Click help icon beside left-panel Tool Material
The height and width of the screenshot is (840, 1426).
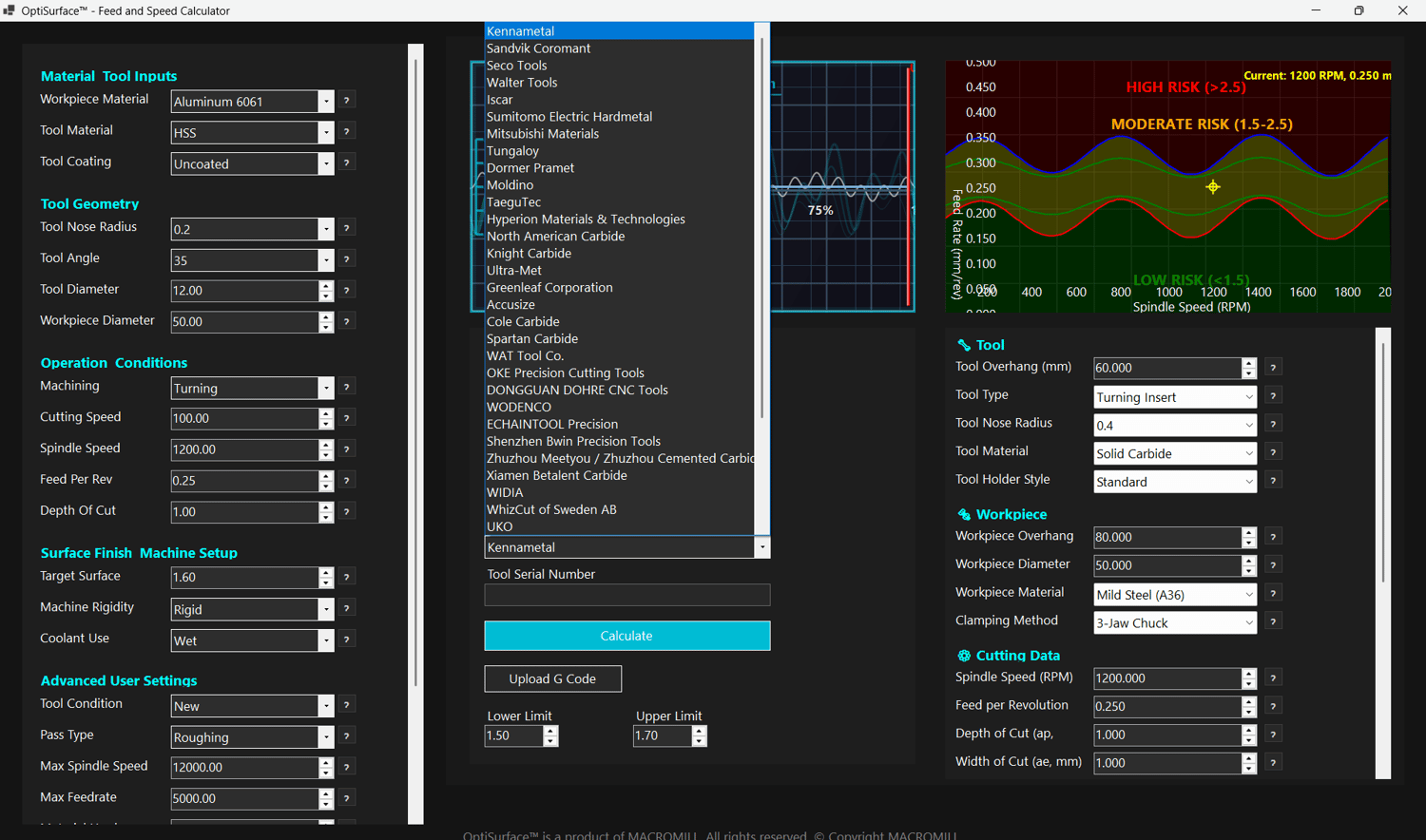(x=347, y=132)
